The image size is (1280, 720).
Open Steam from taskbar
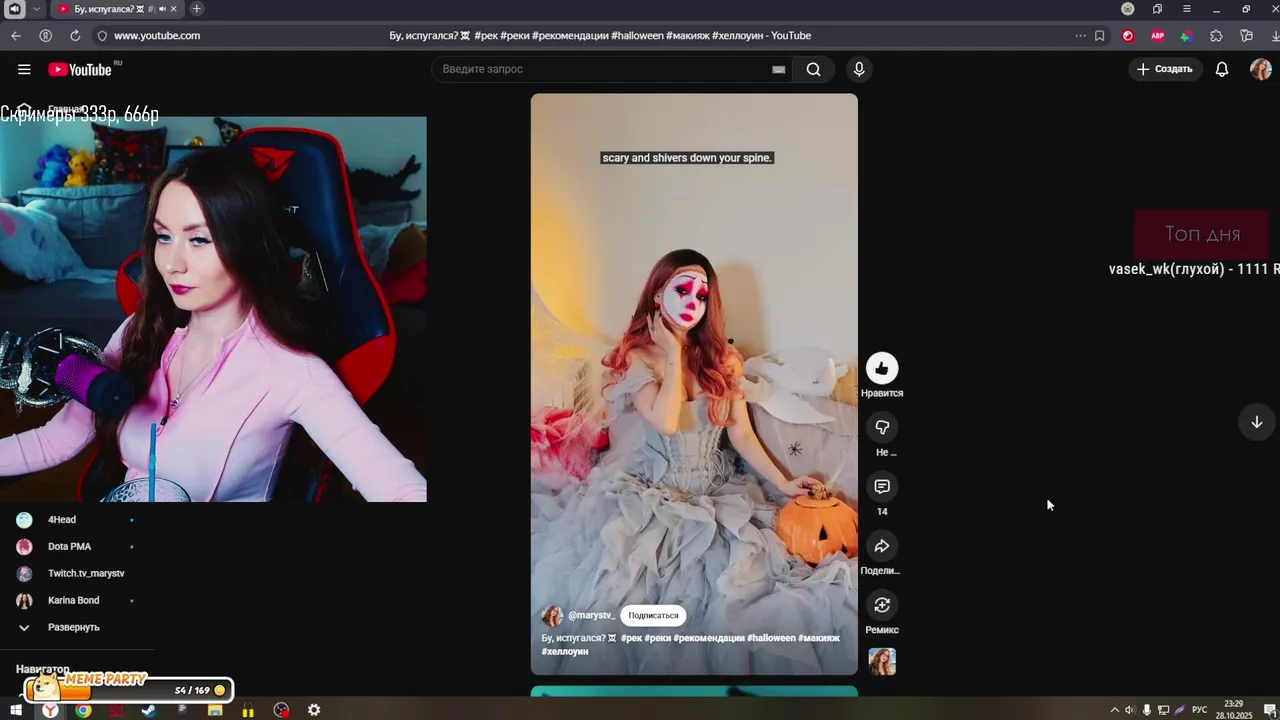coord(148,710)
